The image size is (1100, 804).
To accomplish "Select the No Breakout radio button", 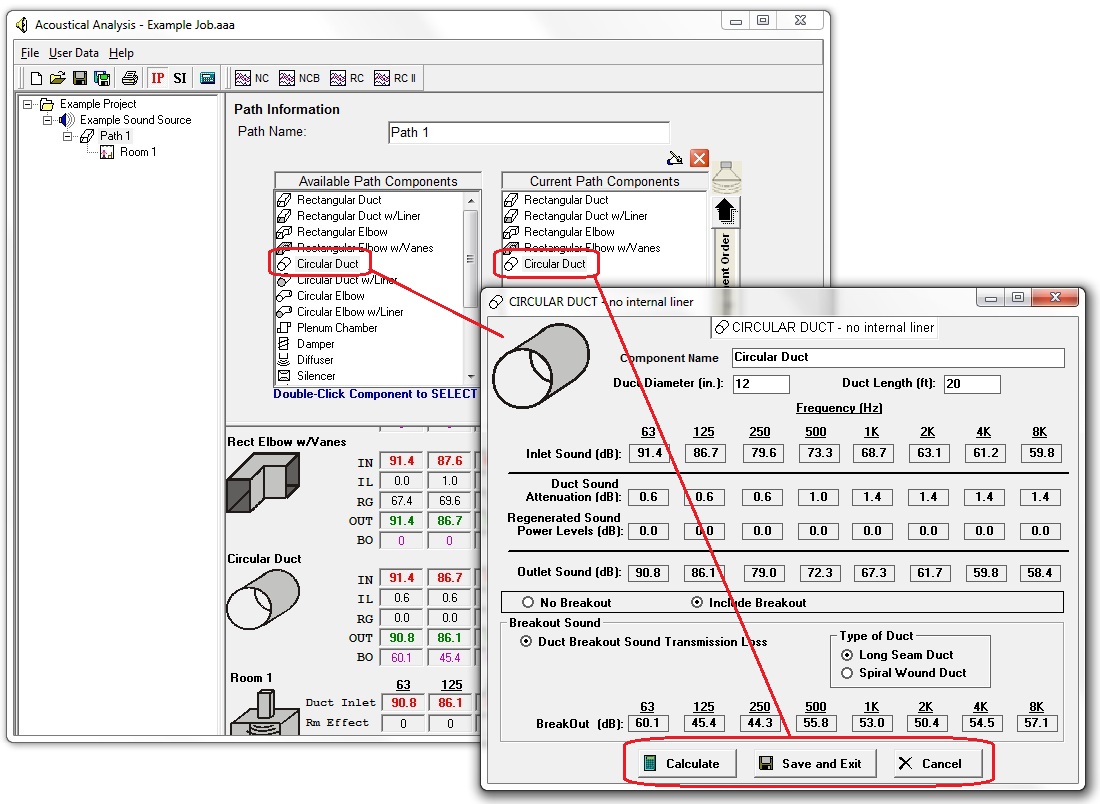I will [x=528, y=603].
